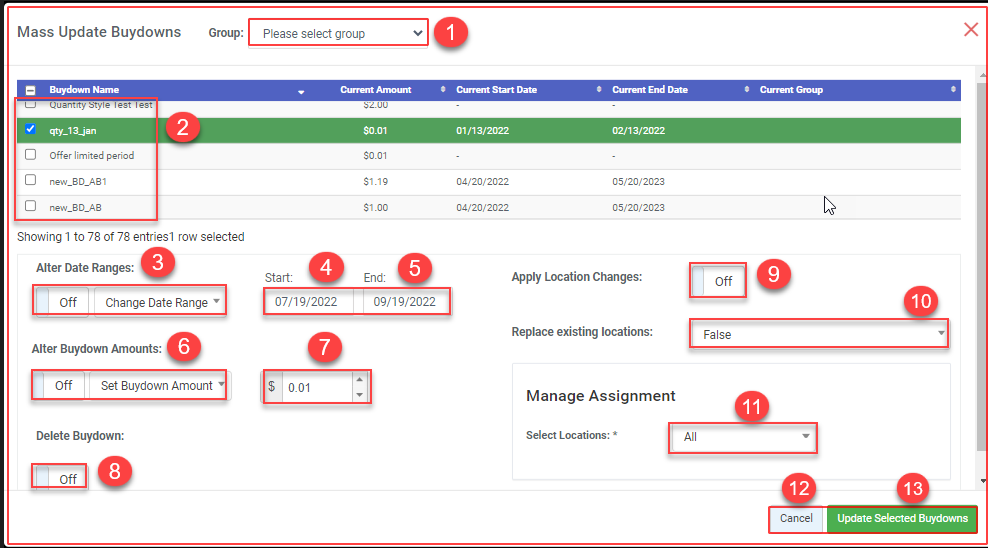This screenshot has width=988, height=548.
Task: Open the Select Locations dropdown
Action: (743, 437)
